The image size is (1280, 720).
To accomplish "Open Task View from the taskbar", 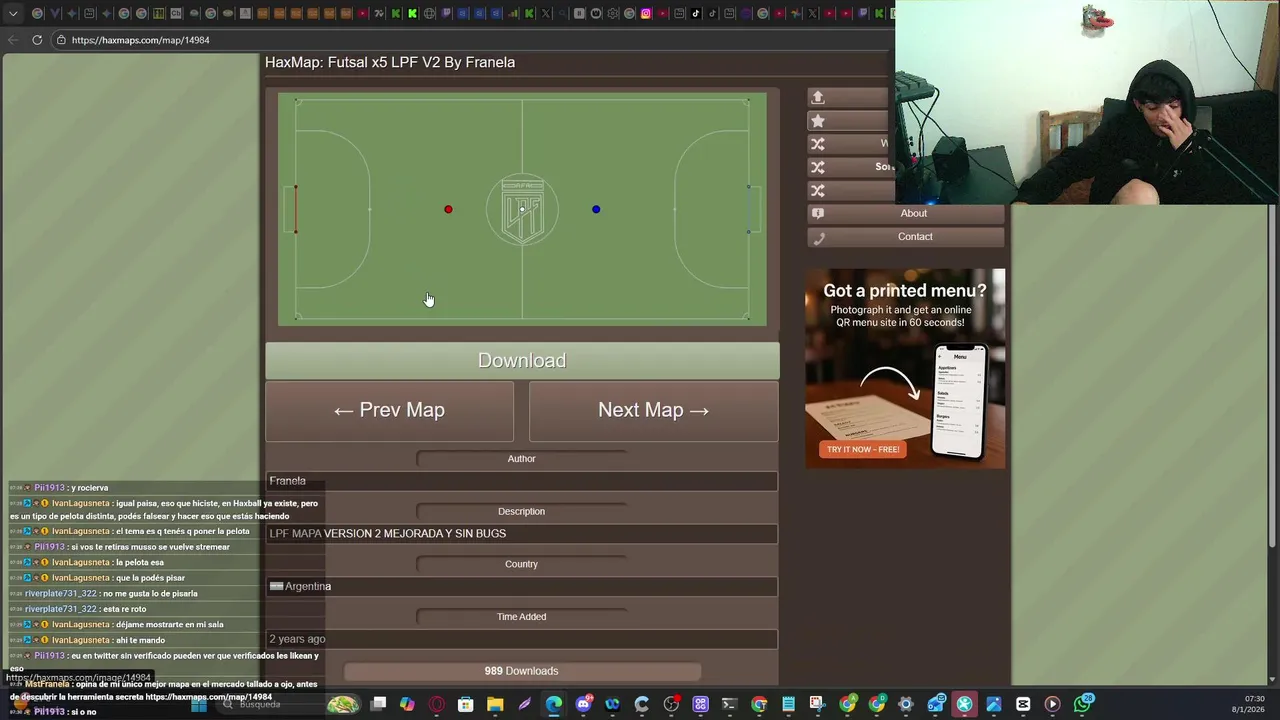I will coord(378,705).
